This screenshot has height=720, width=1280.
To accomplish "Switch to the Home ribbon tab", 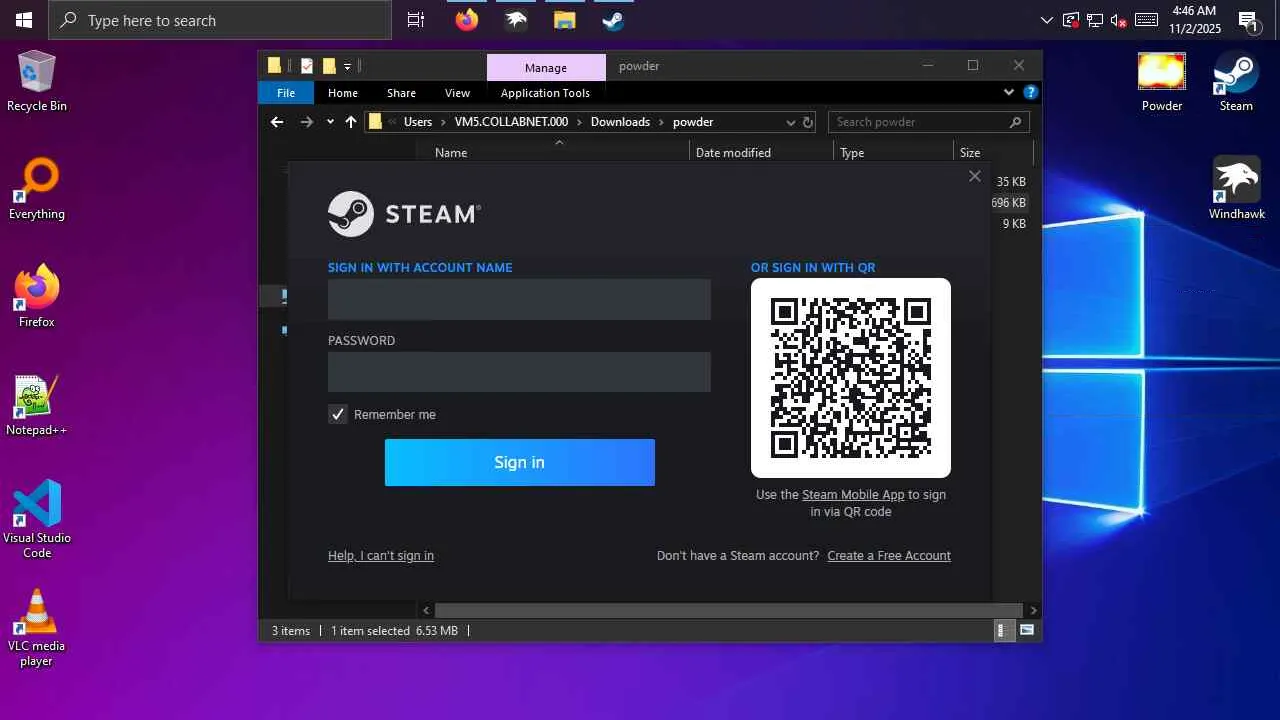I will tap(343, 93).
